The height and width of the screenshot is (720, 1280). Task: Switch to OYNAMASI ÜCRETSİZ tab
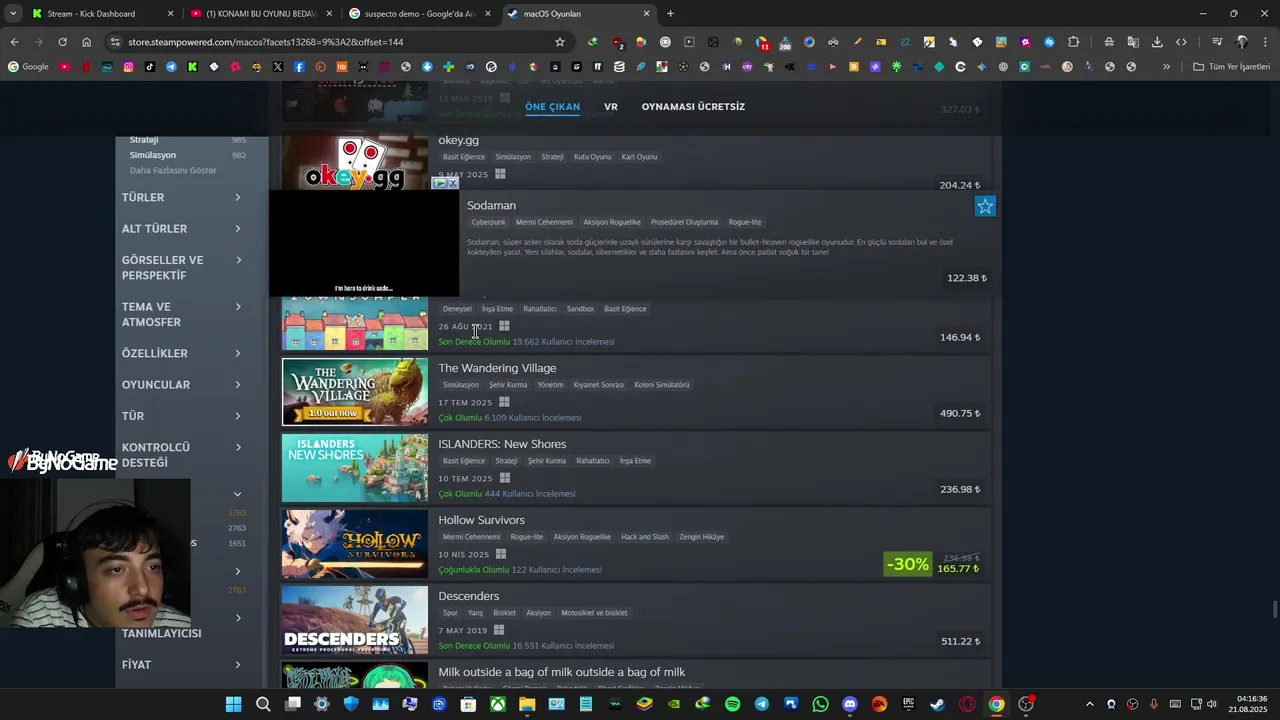[693, 107]
